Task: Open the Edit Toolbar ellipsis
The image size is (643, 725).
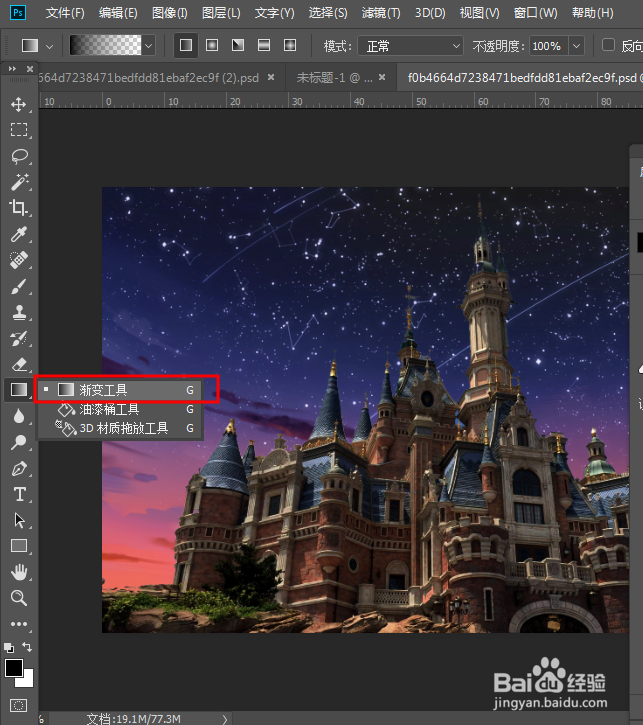Action: [x=18, y=624]
